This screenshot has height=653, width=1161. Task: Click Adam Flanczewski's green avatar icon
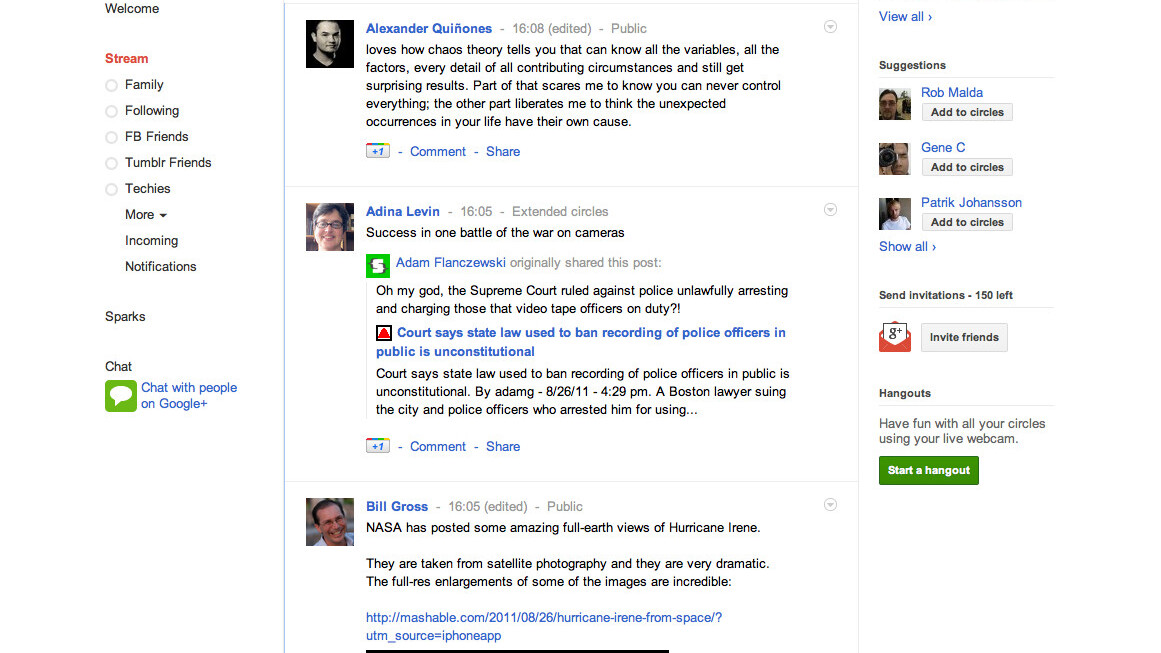coord(378,265)
